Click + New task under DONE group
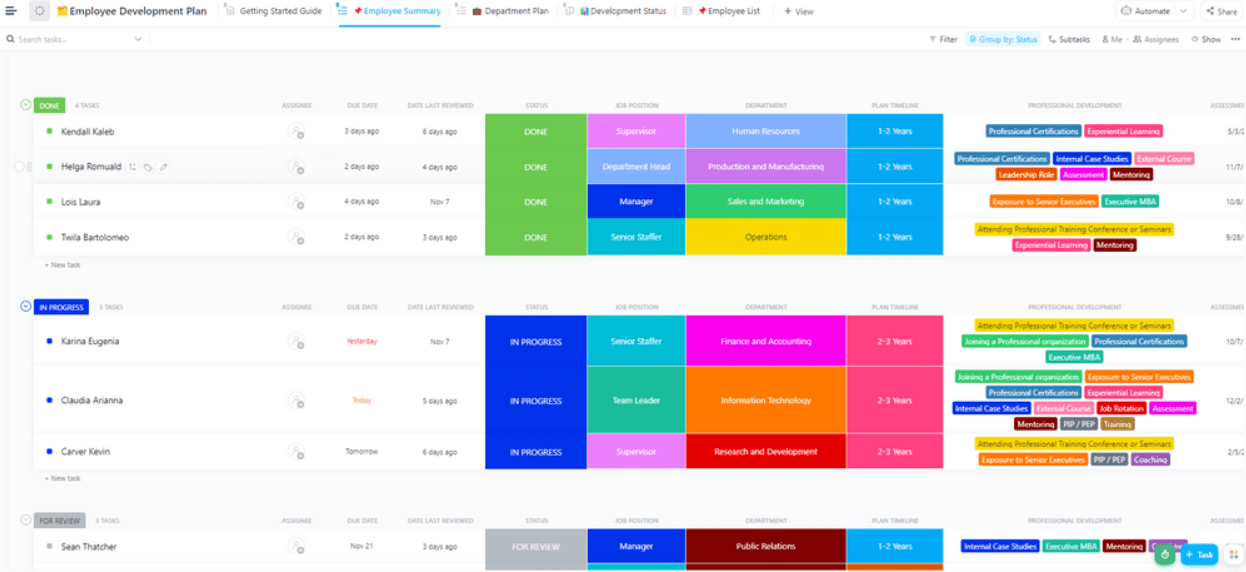 pos(63,265)
